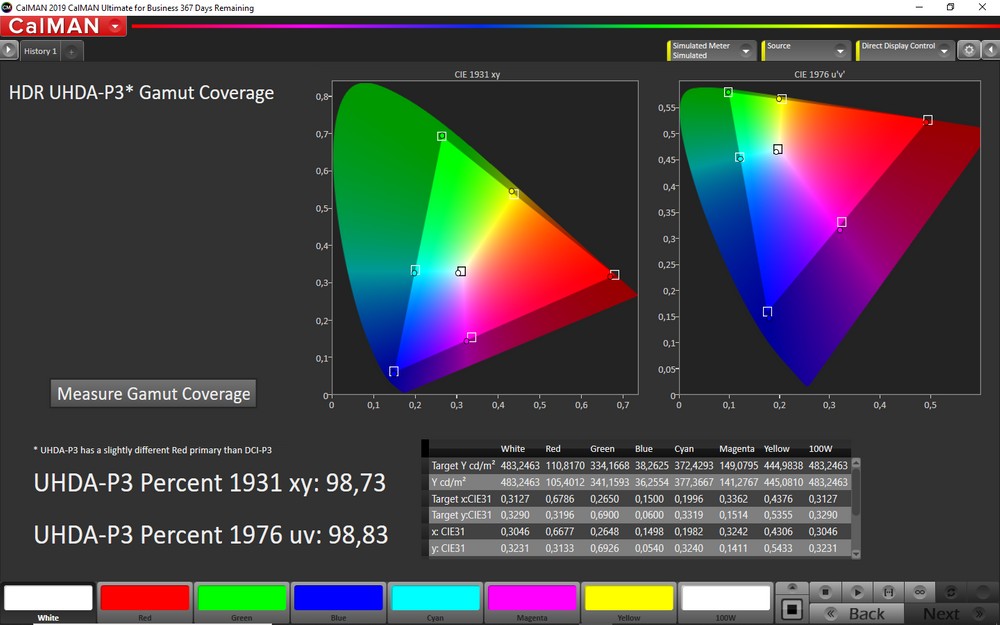The height and width of the screenshot is (625, 1000).
Task: Switch to the History 1 tab
Action: click(x=41, y=51)
